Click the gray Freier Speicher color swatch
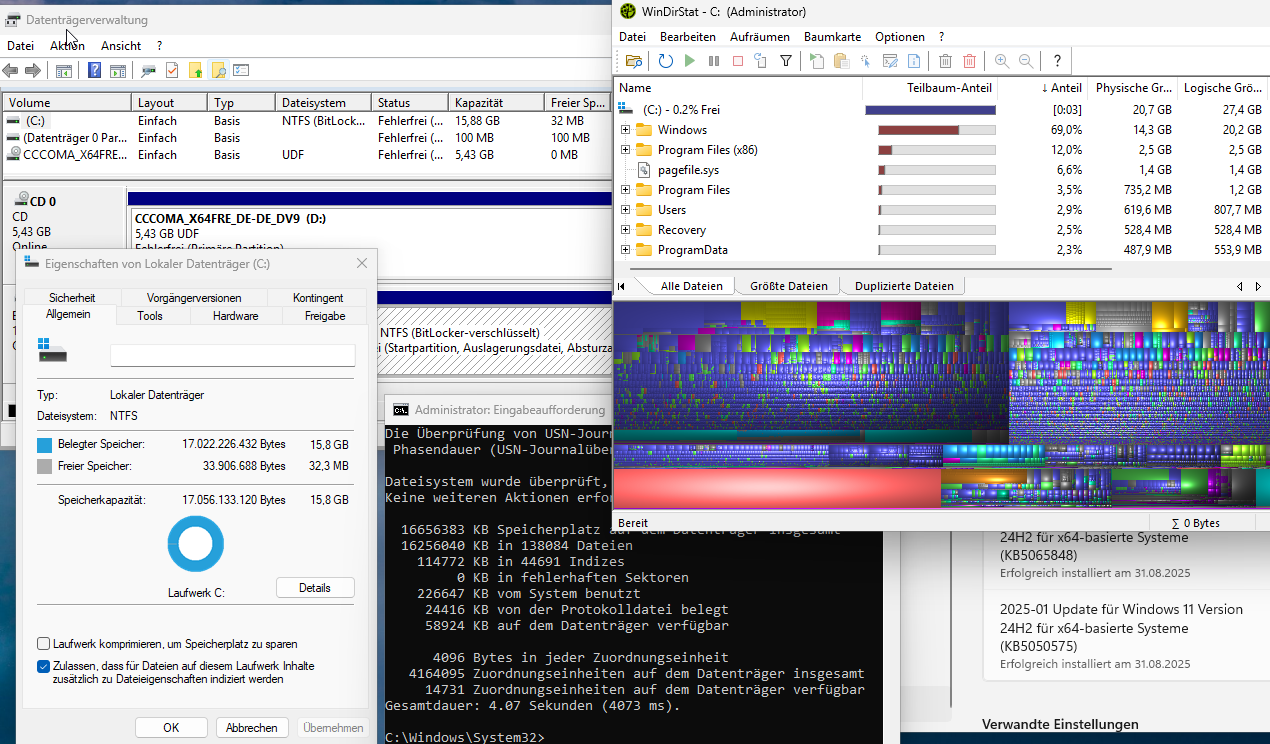 point(44,466)
